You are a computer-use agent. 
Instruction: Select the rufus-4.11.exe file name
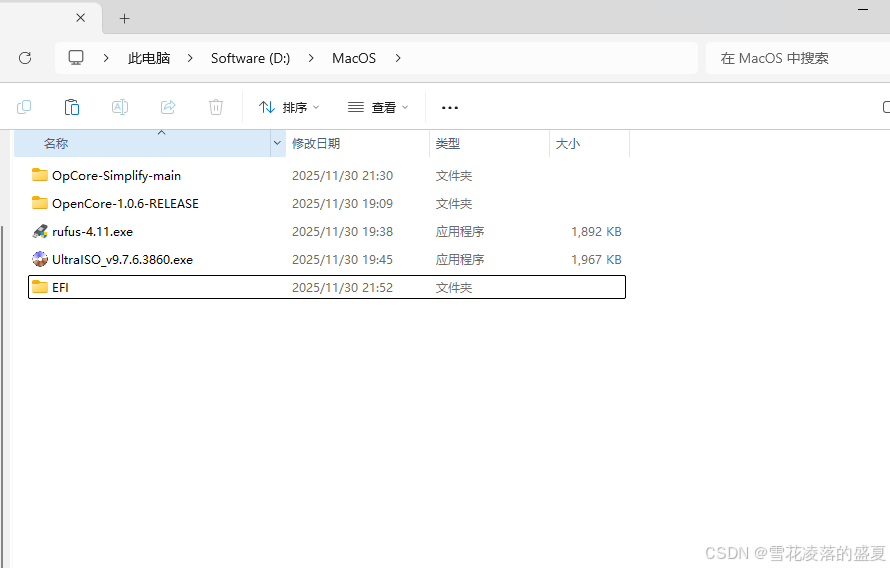[x=93, y=232]
